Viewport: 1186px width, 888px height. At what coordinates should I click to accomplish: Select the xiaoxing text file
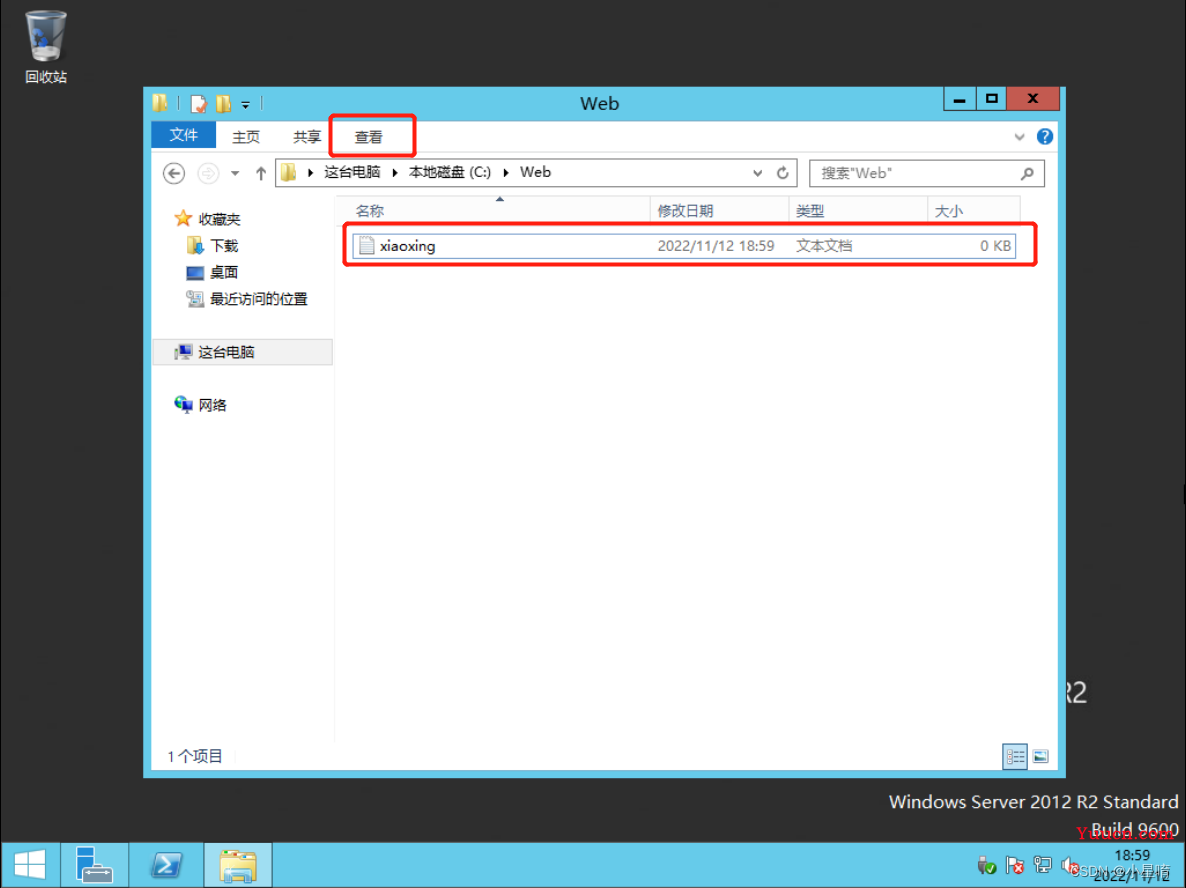[684, 246]
